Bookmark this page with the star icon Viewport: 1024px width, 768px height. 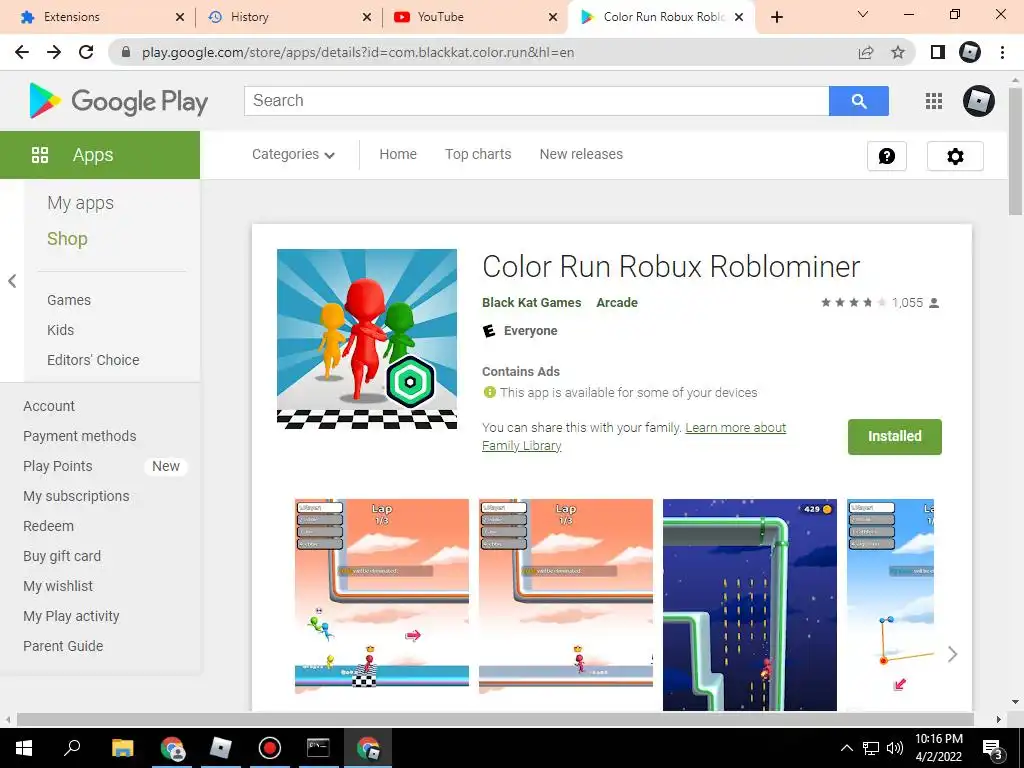click(x=898, y=52)
